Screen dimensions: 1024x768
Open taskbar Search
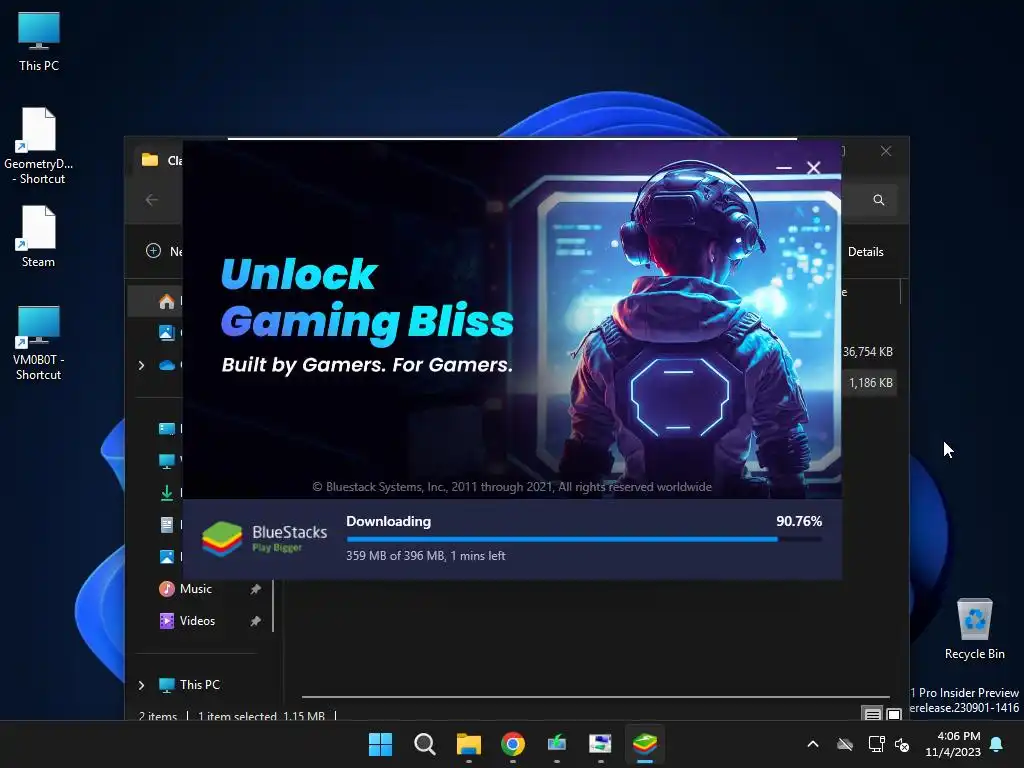(424, 744)
